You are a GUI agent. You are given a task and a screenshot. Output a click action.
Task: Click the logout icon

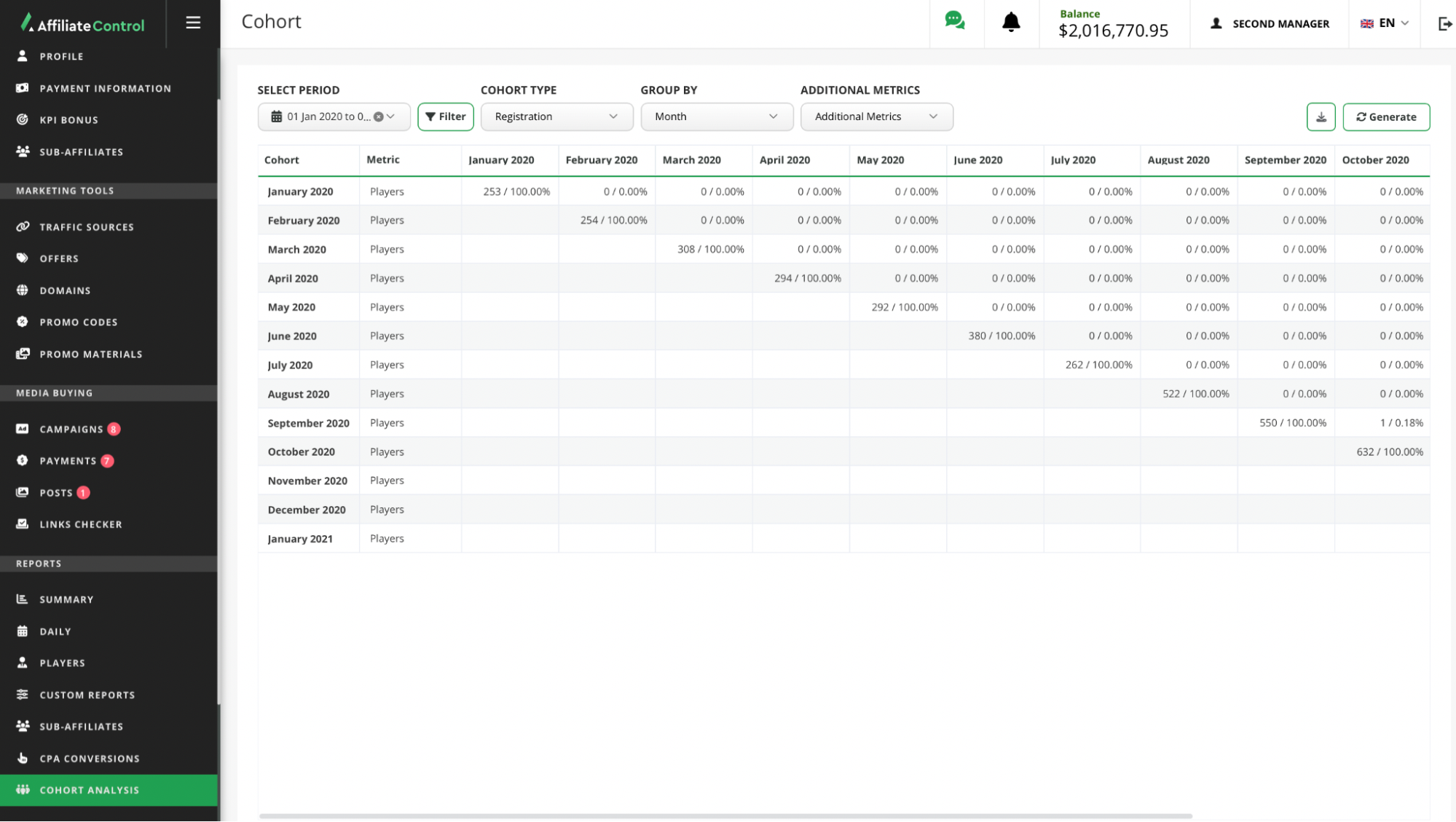tap(1445, 23)
